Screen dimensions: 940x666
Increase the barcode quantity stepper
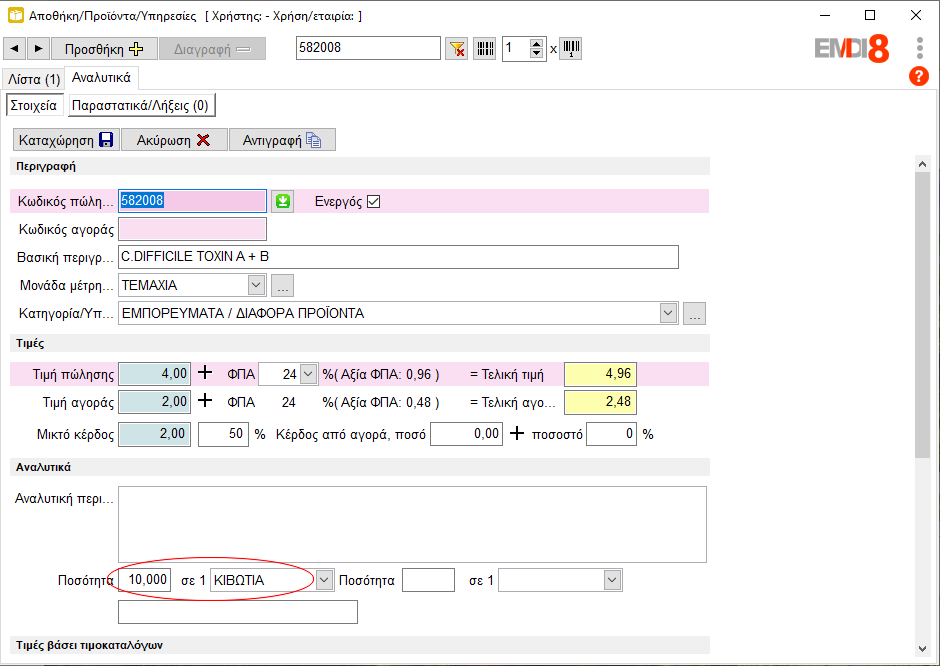coord(537,44)
